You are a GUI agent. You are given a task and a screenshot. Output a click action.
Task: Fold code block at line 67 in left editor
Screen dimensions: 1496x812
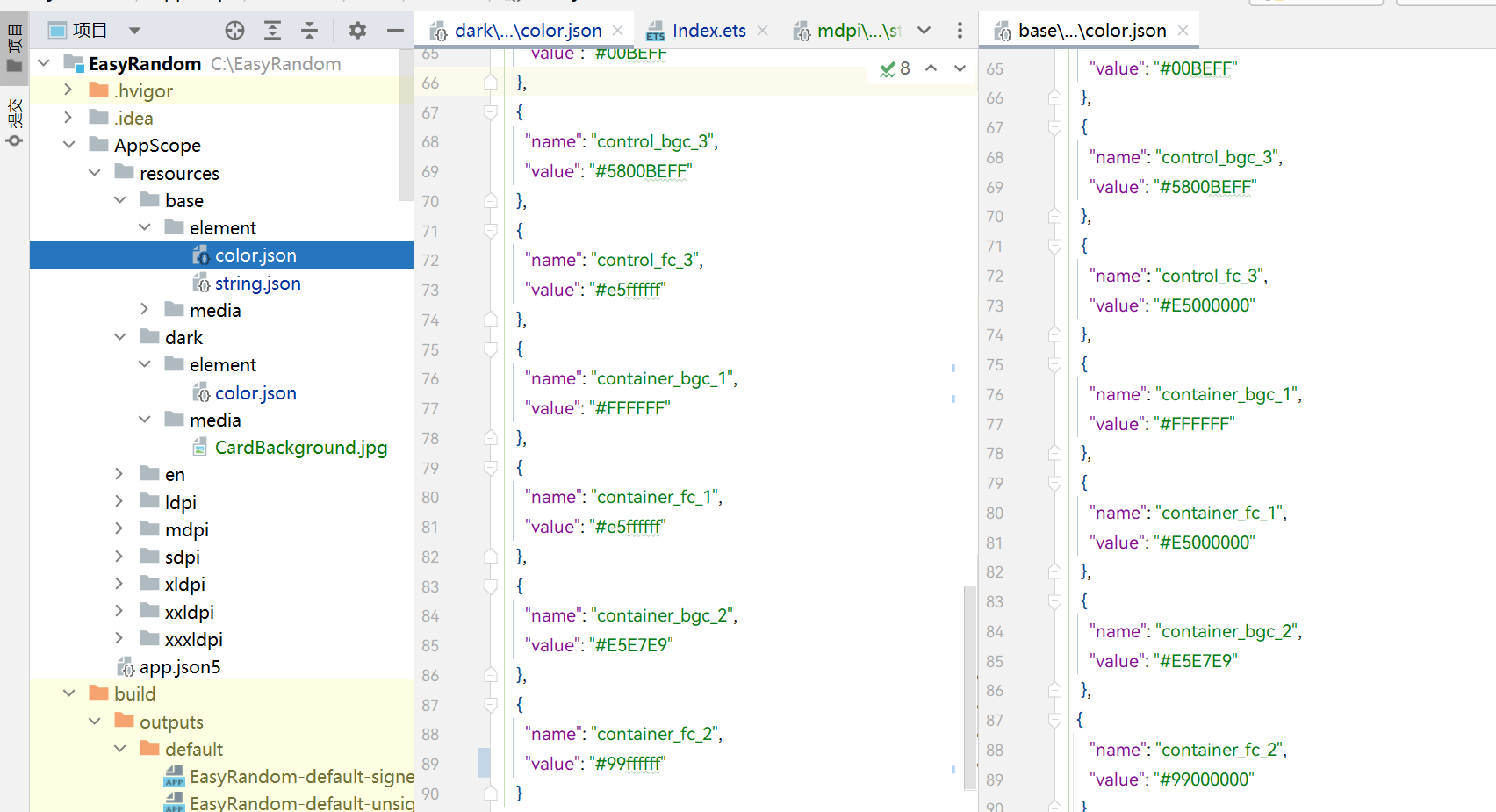[491, 112]
